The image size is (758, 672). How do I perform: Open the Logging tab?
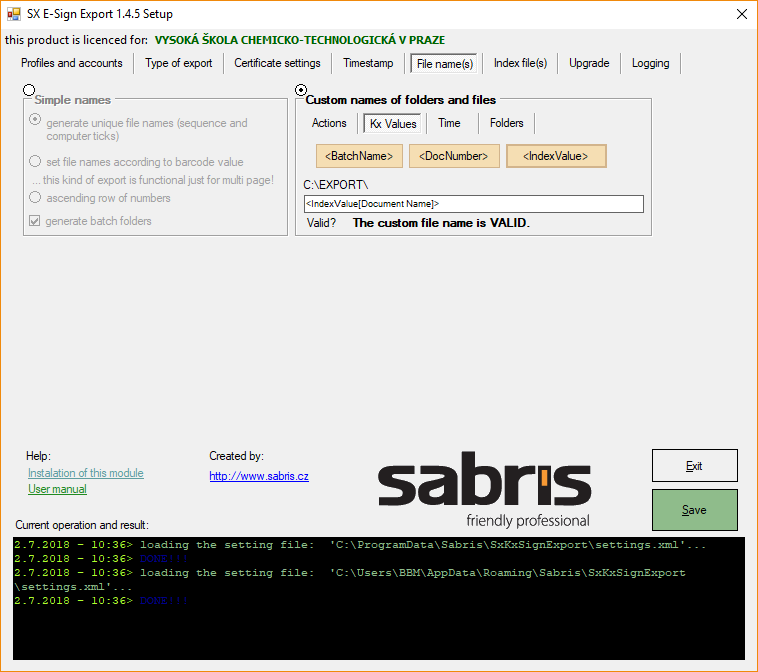click(x=650, y=63)
